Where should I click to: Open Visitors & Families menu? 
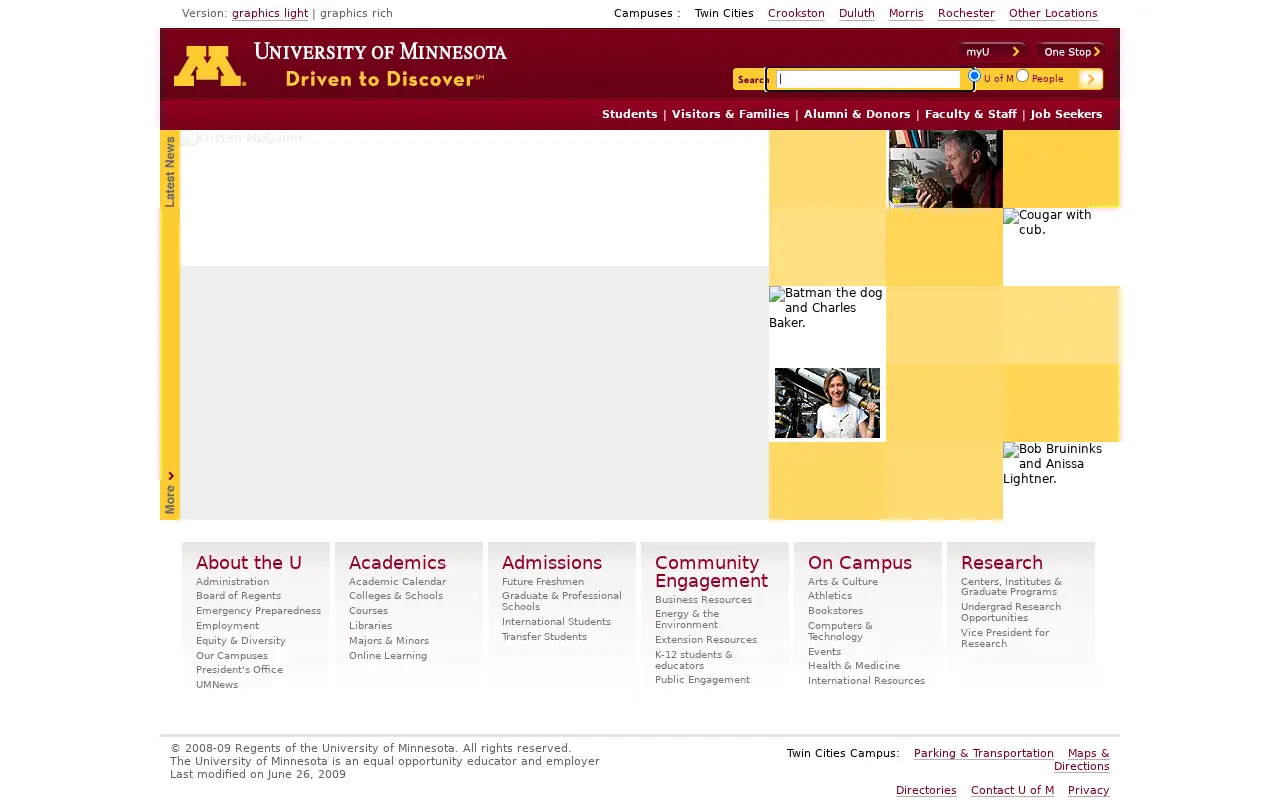click(x=731, y=114)
